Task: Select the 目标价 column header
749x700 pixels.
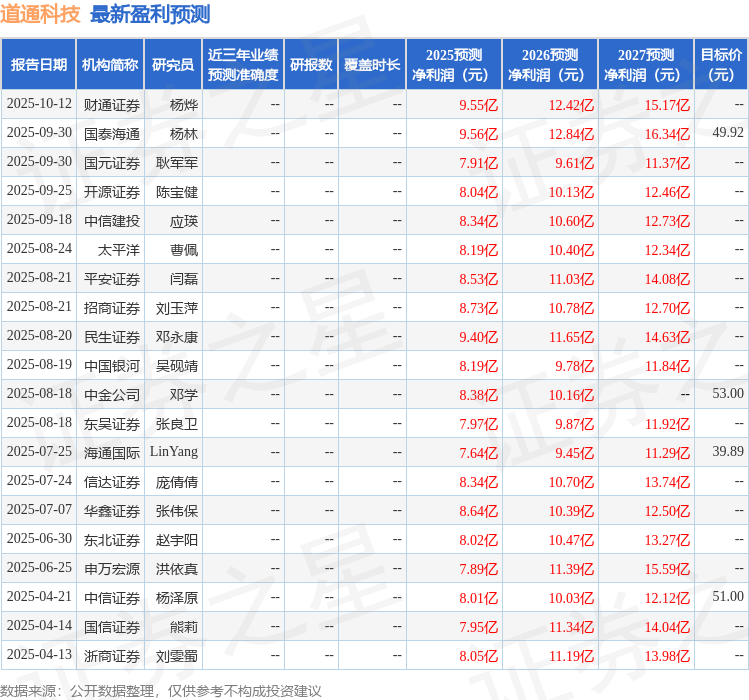Action: tap(721, 65)
